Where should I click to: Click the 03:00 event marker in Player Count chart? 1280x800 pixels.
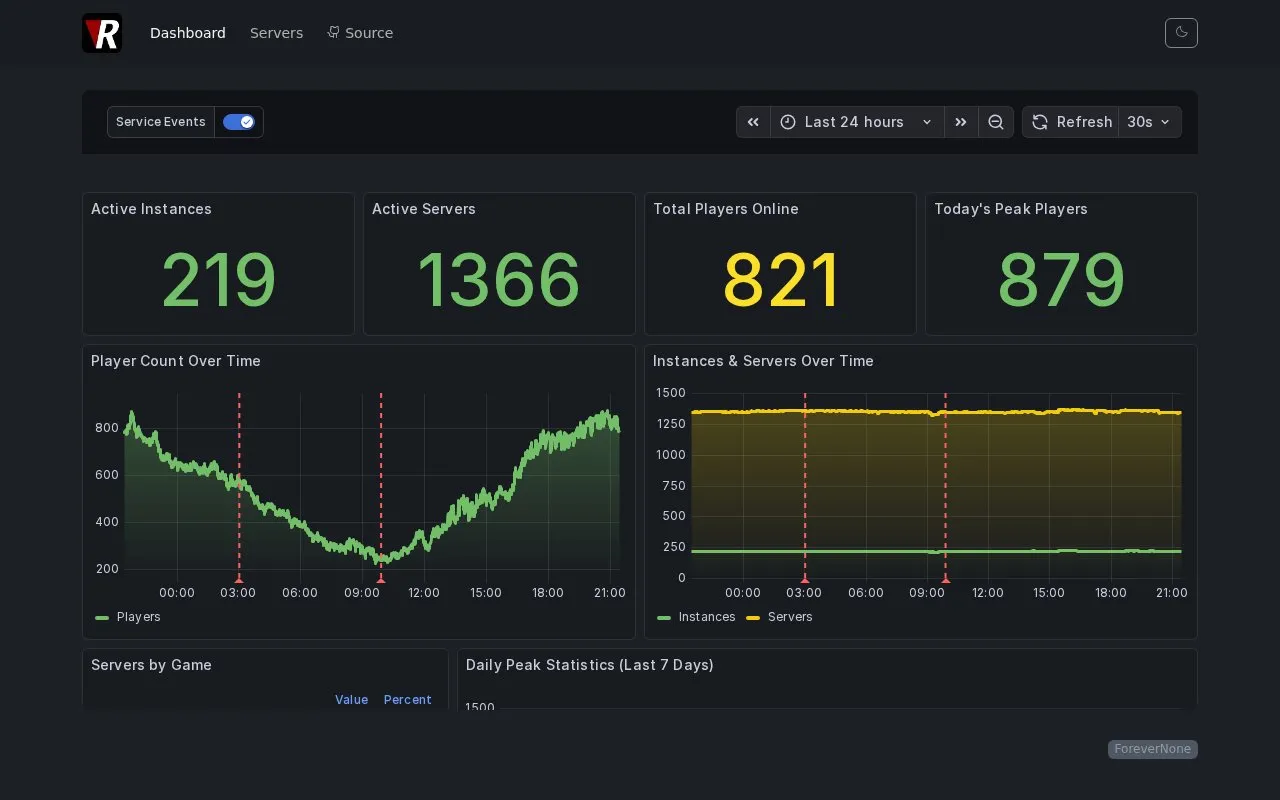click(x=239, y=579)
